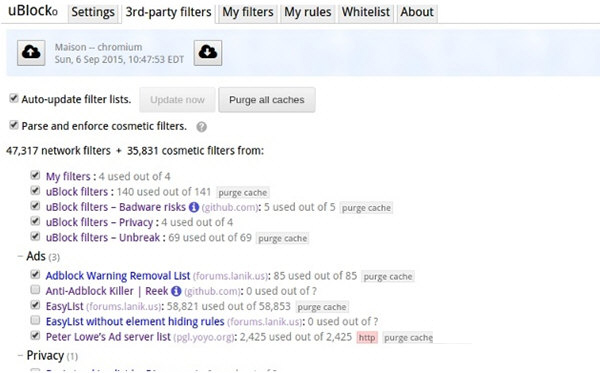Image resolution: width=600 pixels, height=373 pixels.
Task: Click (github.com) link beside Badware risks
Action: [x=230, y=207]
